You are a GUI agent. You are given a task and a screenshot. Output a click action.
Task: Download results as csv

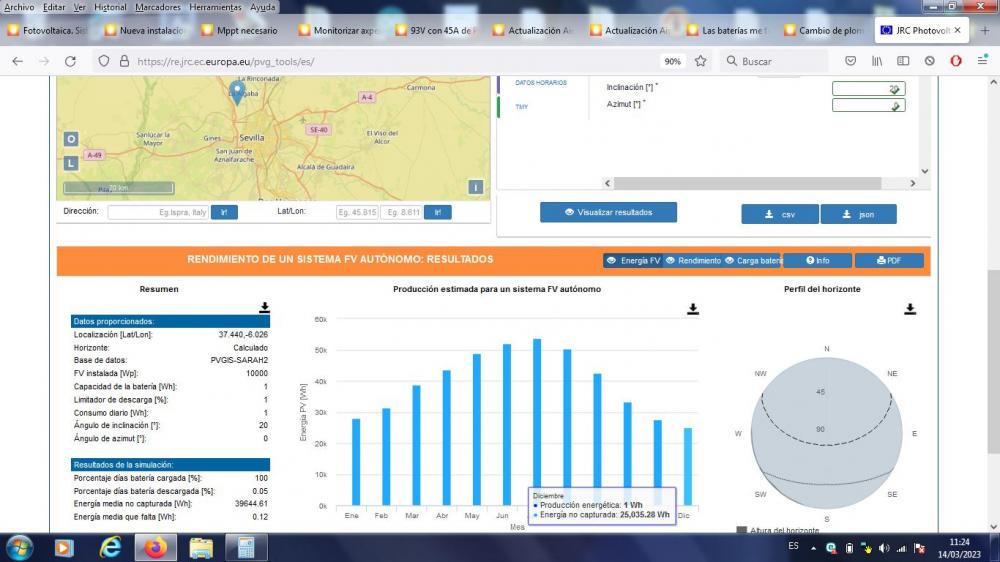pos(780,214)
